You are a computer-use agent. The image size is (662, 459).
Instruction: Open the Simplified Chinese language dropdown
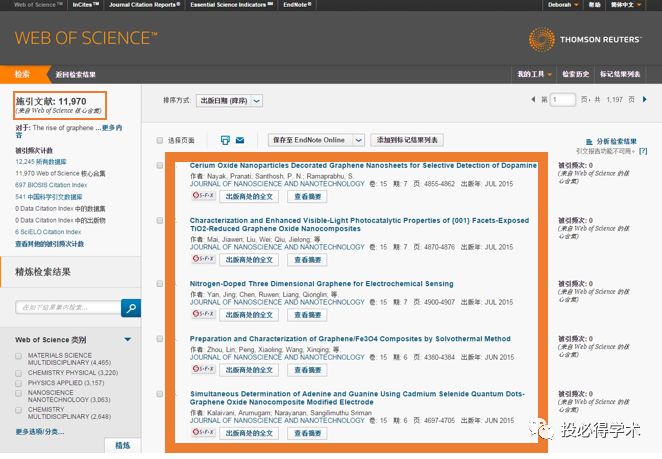626,5
